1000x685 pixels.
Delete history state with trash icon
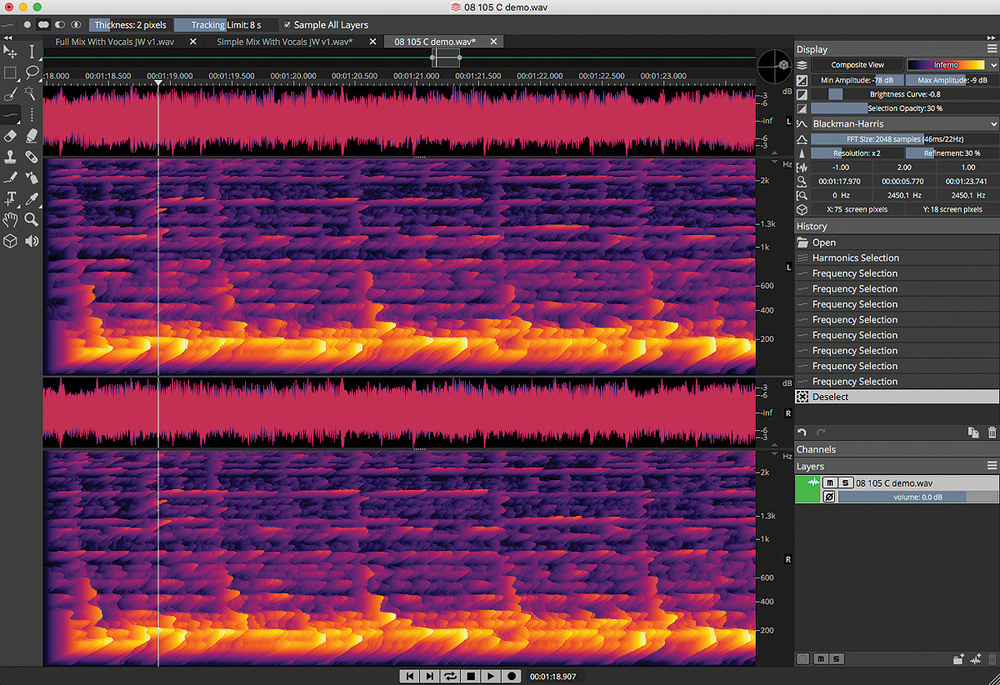(992, 432)
